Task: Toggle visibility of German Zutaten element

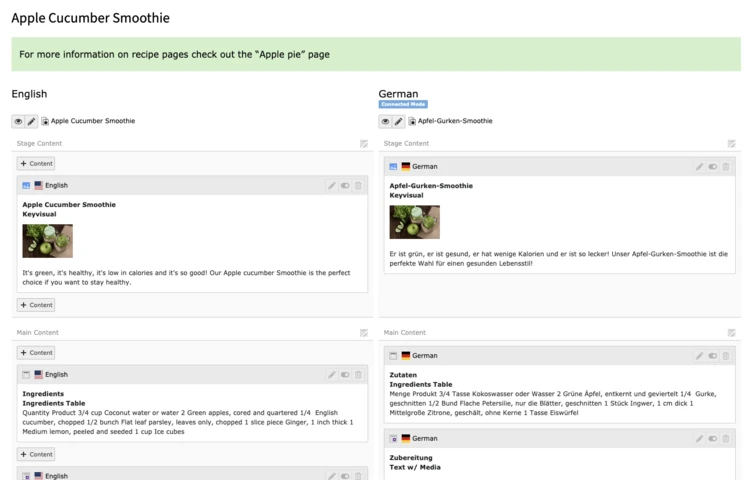Action: [x=713, y=356]
